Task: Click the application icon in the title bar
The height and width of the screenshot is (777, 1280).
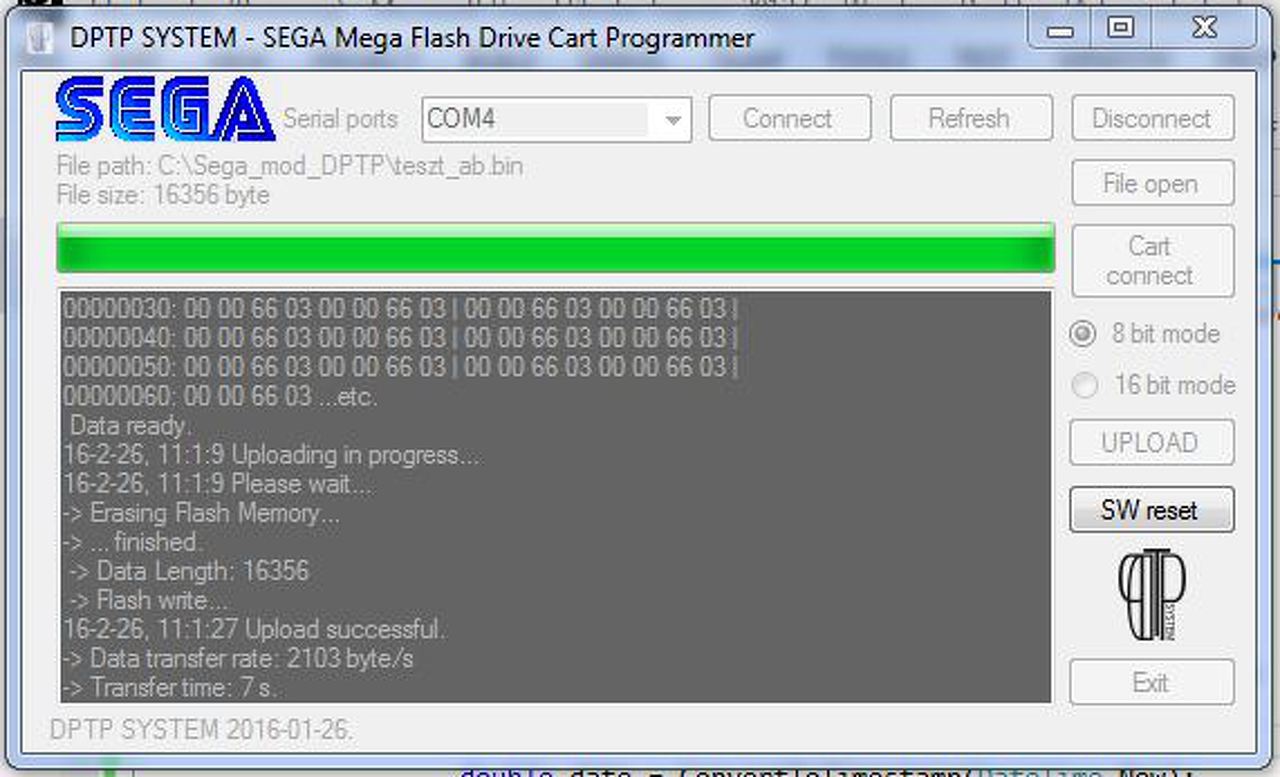Action: click(38, 39)
